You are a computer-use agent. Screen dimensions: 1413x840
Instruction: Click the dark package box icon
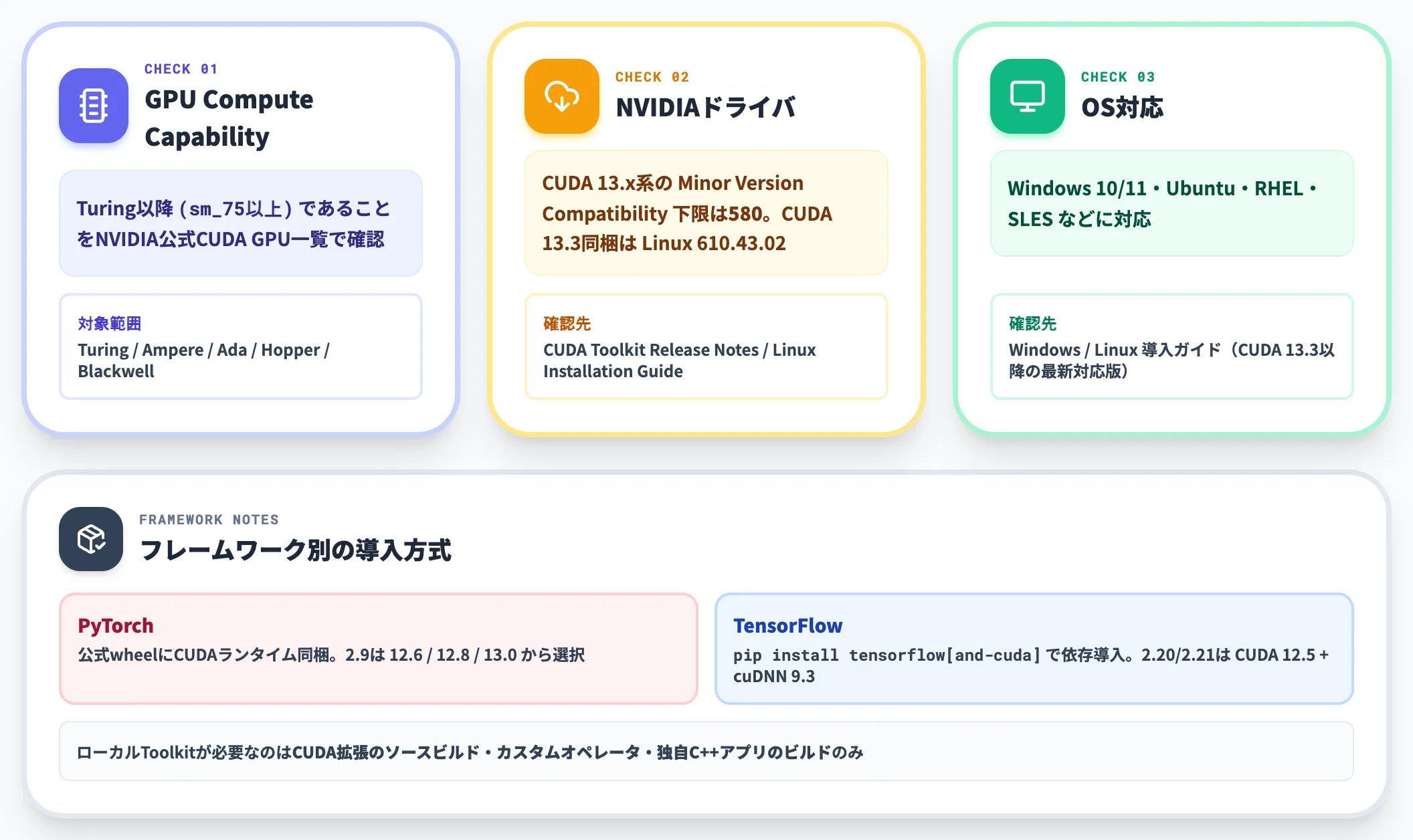click(91, 539)
